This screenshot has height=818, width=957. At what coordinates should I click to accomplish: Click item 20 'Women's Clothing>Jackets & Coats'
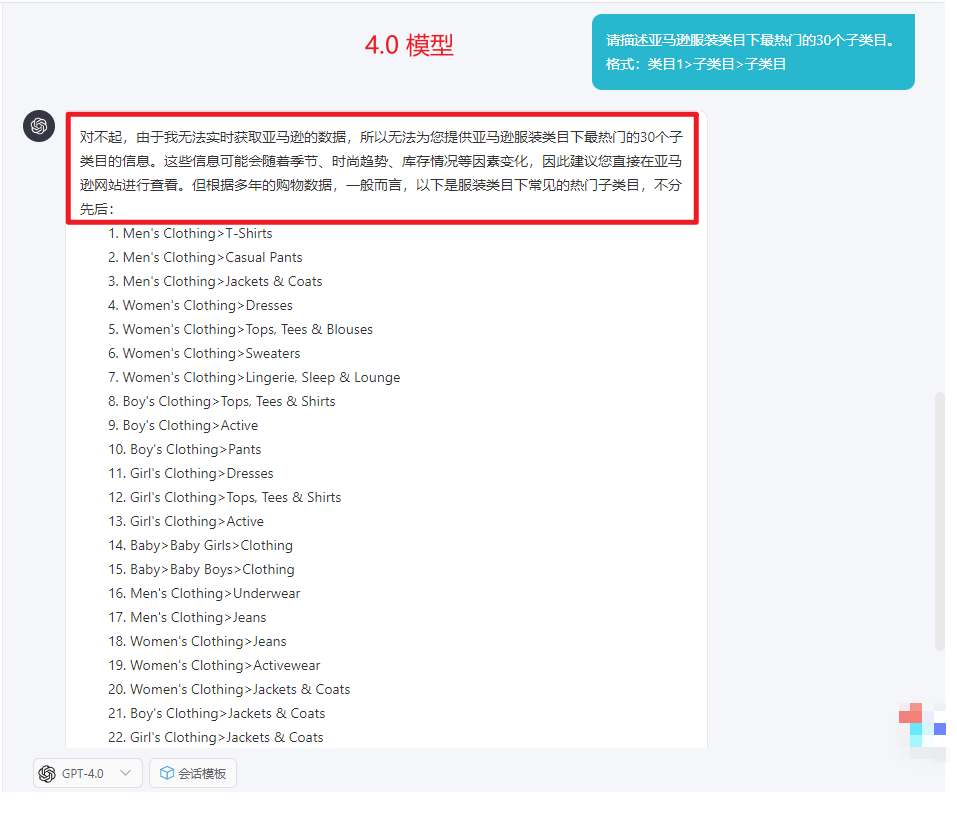[x=229, y=689]
